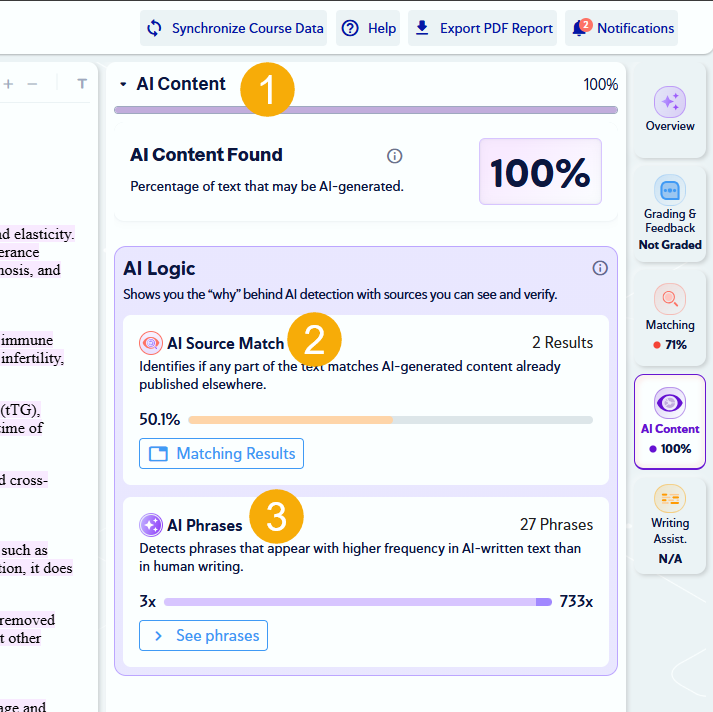Viewport: 713px width, 712px height.
Task: Click the "733x" value
Action: click(576, 602)
